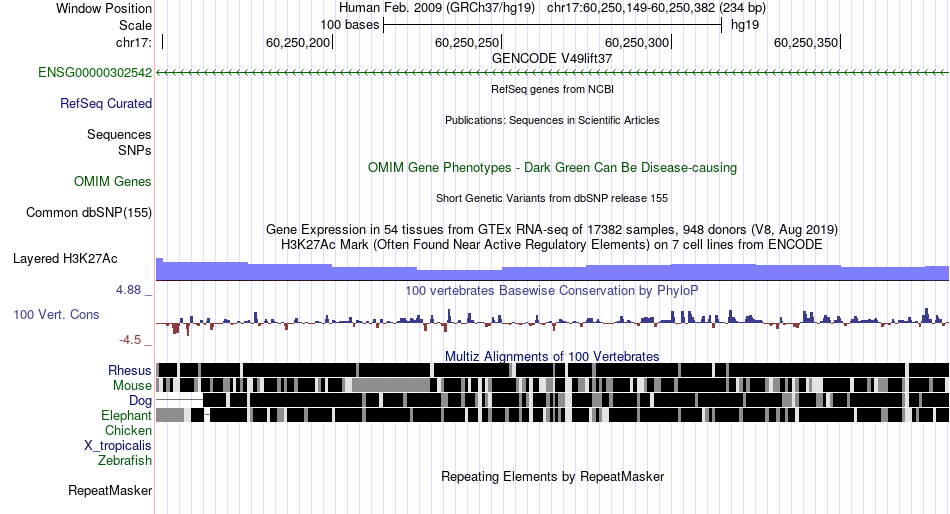Click Short Genetic Variants from dbSNP title

tap(552, 198)
